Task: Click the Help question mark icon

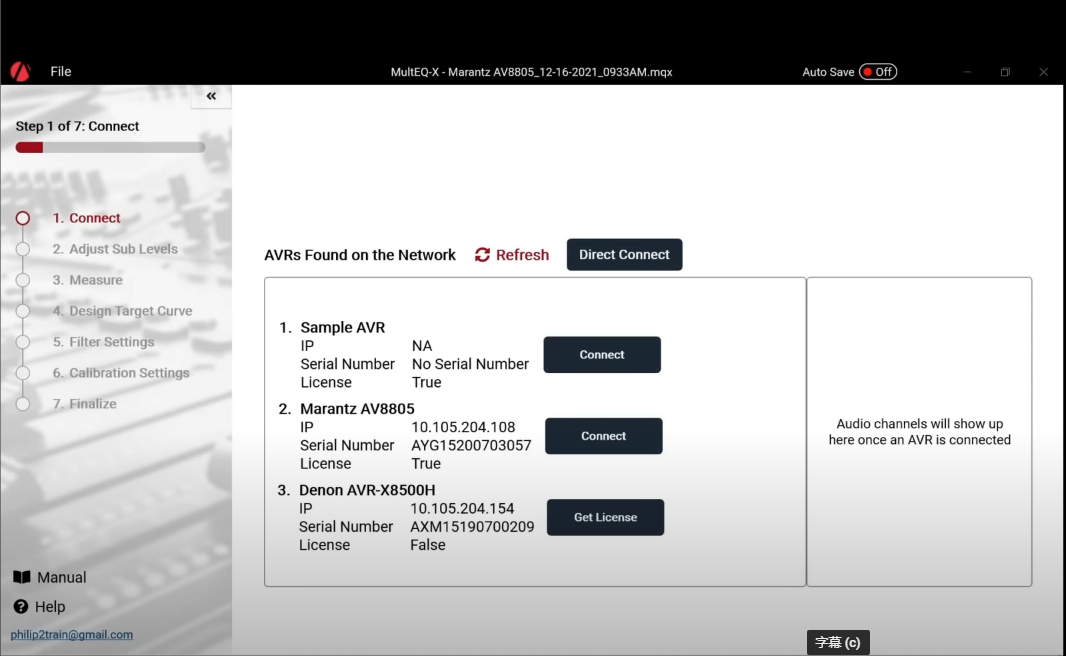Action: pos(21,607)
